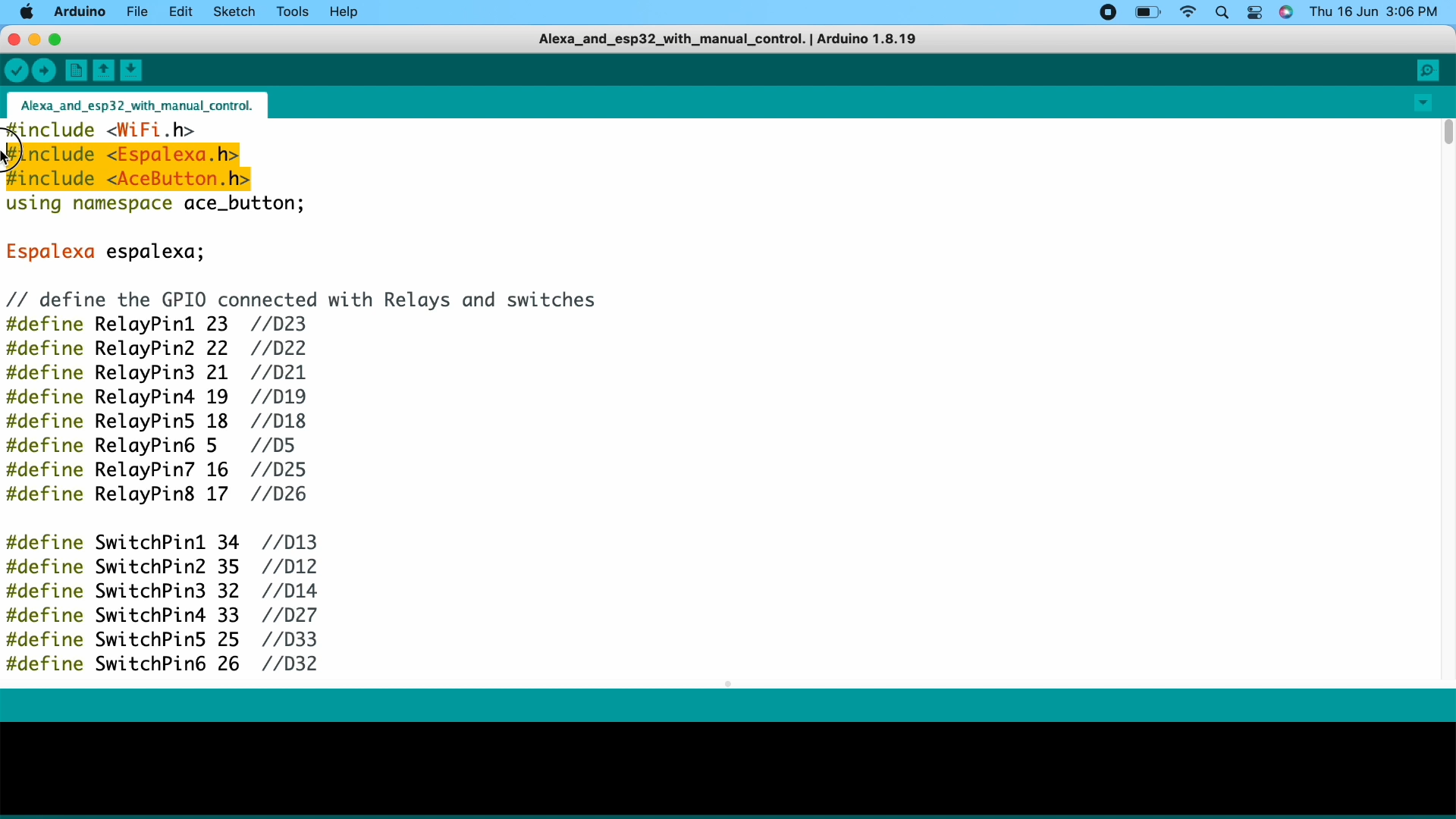Click the RelayPin7 16 define line
The width and height of the screenshot is (1456, 819).
[156, 471]
